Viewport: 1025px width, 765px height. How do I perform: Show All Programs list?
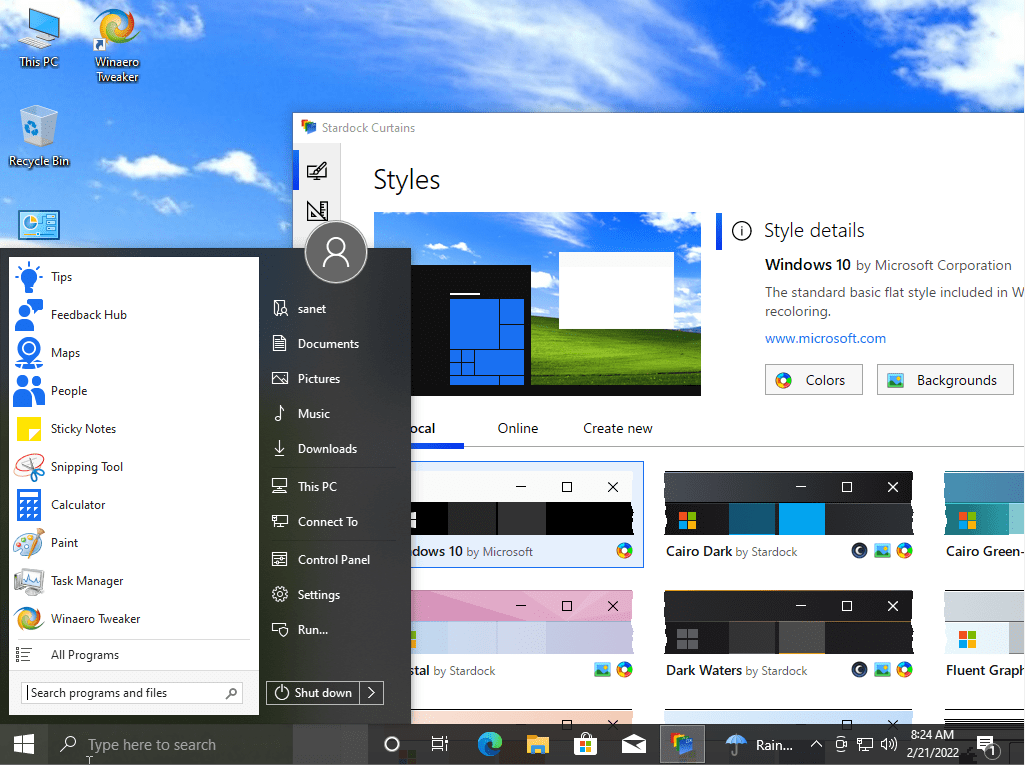[134, 654]
